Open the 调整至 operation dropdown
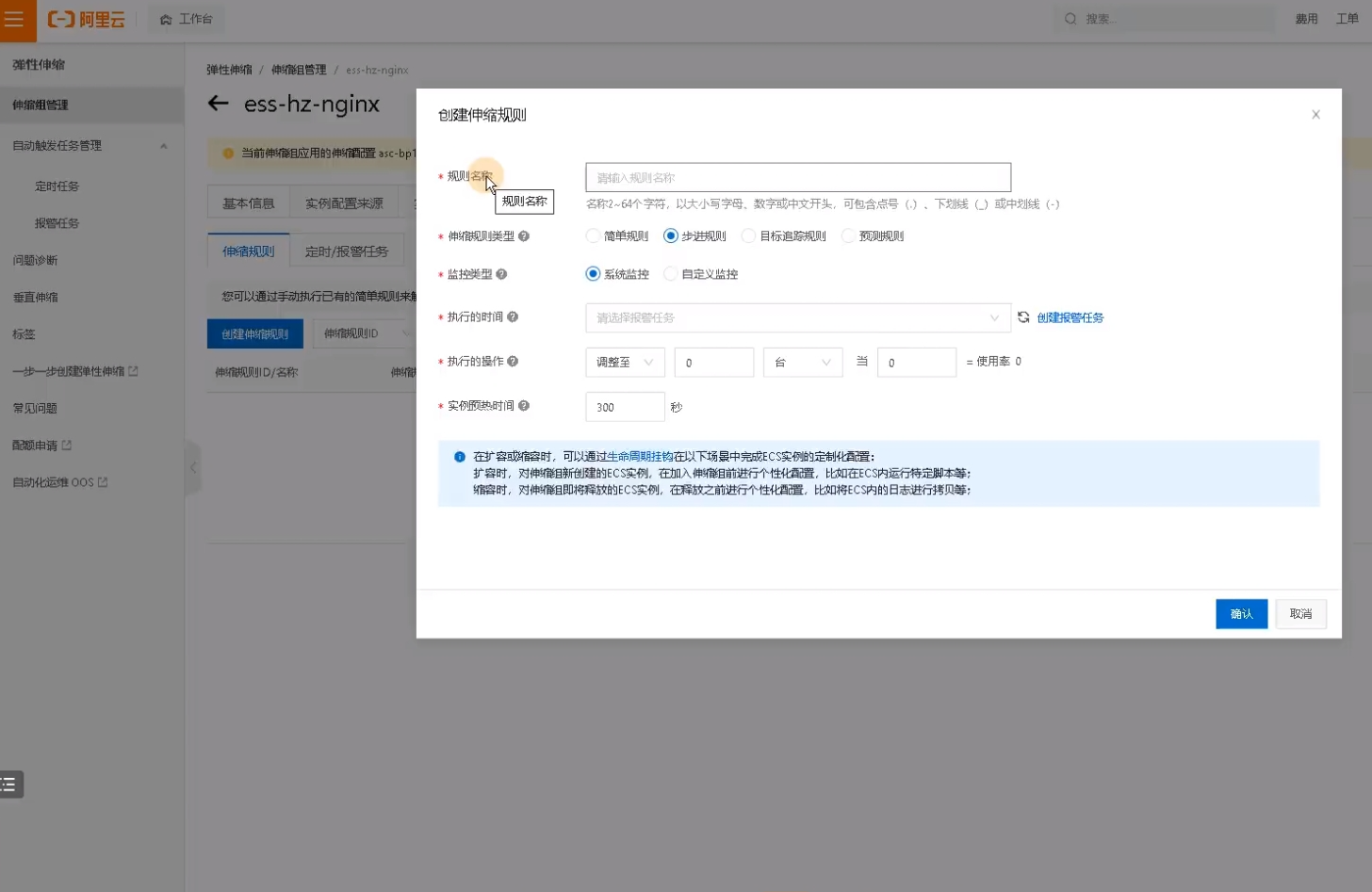The width and height of the screenshot is (1372, 892). pyautogui.click(x=625, y=363)
